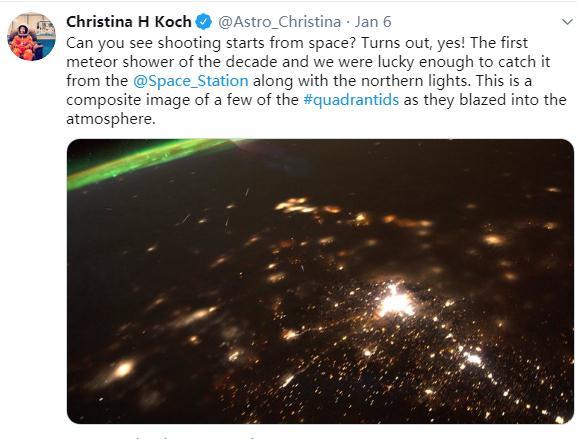Click the words "as they blazed into the"
The width and height of the screenshot is (577, 439).
coord(485,100)
